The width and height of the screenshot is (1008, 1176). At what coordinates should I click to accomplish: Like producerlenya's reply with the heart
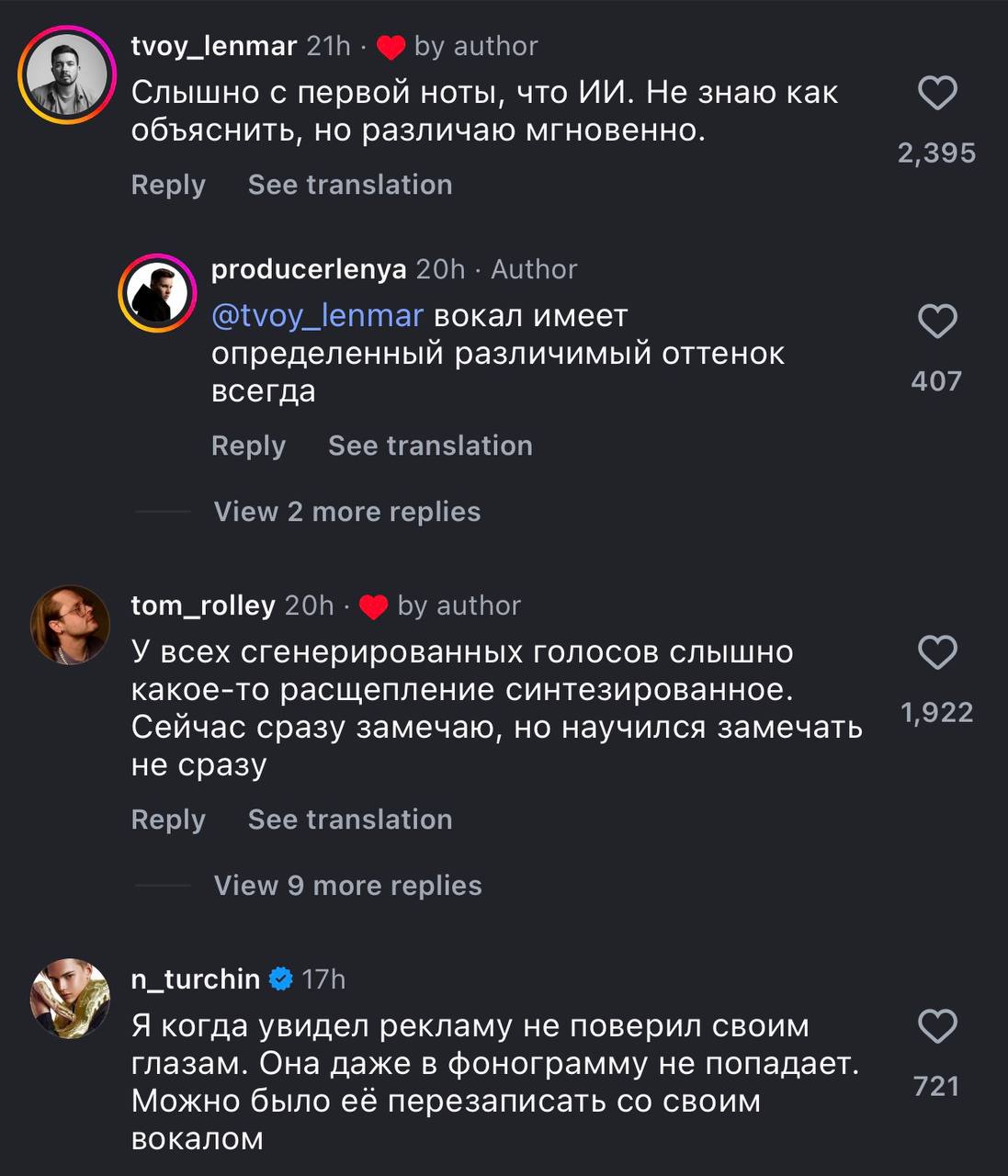[937, 322]
